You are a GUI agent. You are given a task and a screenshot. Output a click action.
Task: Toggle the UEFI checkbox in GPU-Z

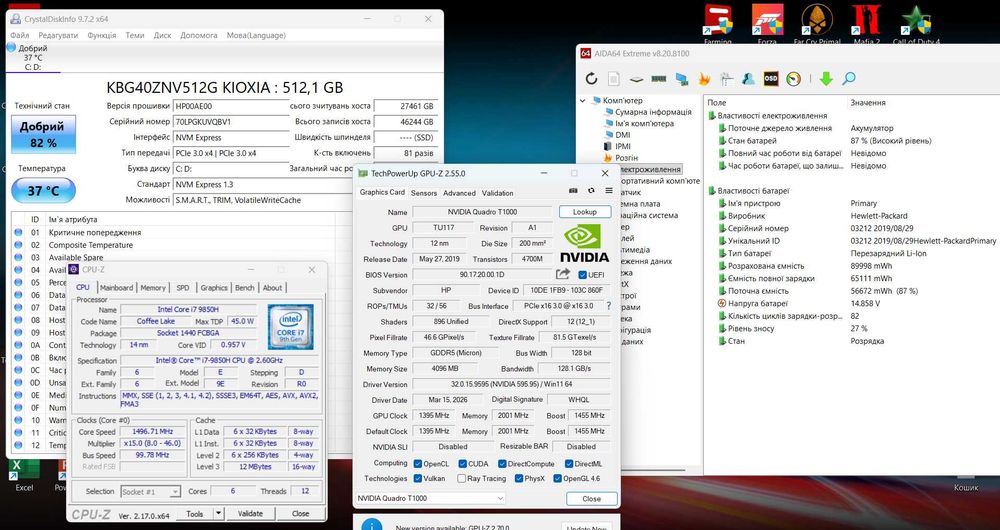(x=582, y=275)
